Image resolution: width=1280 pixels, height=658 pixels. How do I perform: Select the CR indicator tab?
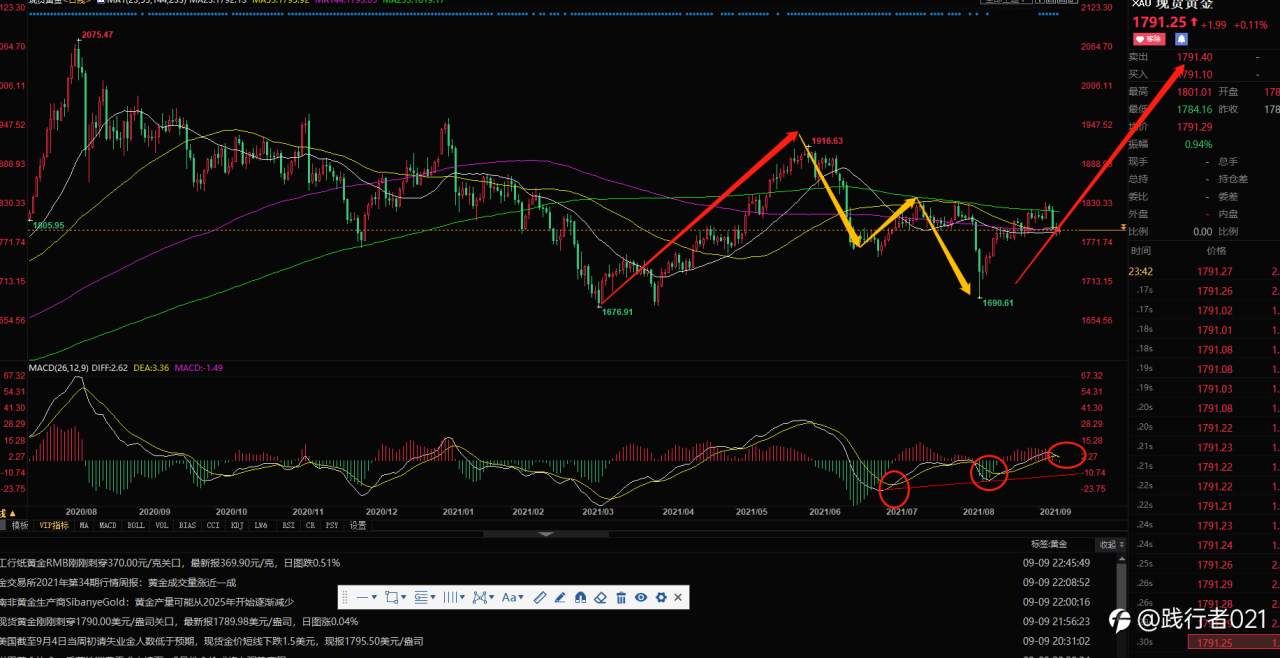click(310, 524)
